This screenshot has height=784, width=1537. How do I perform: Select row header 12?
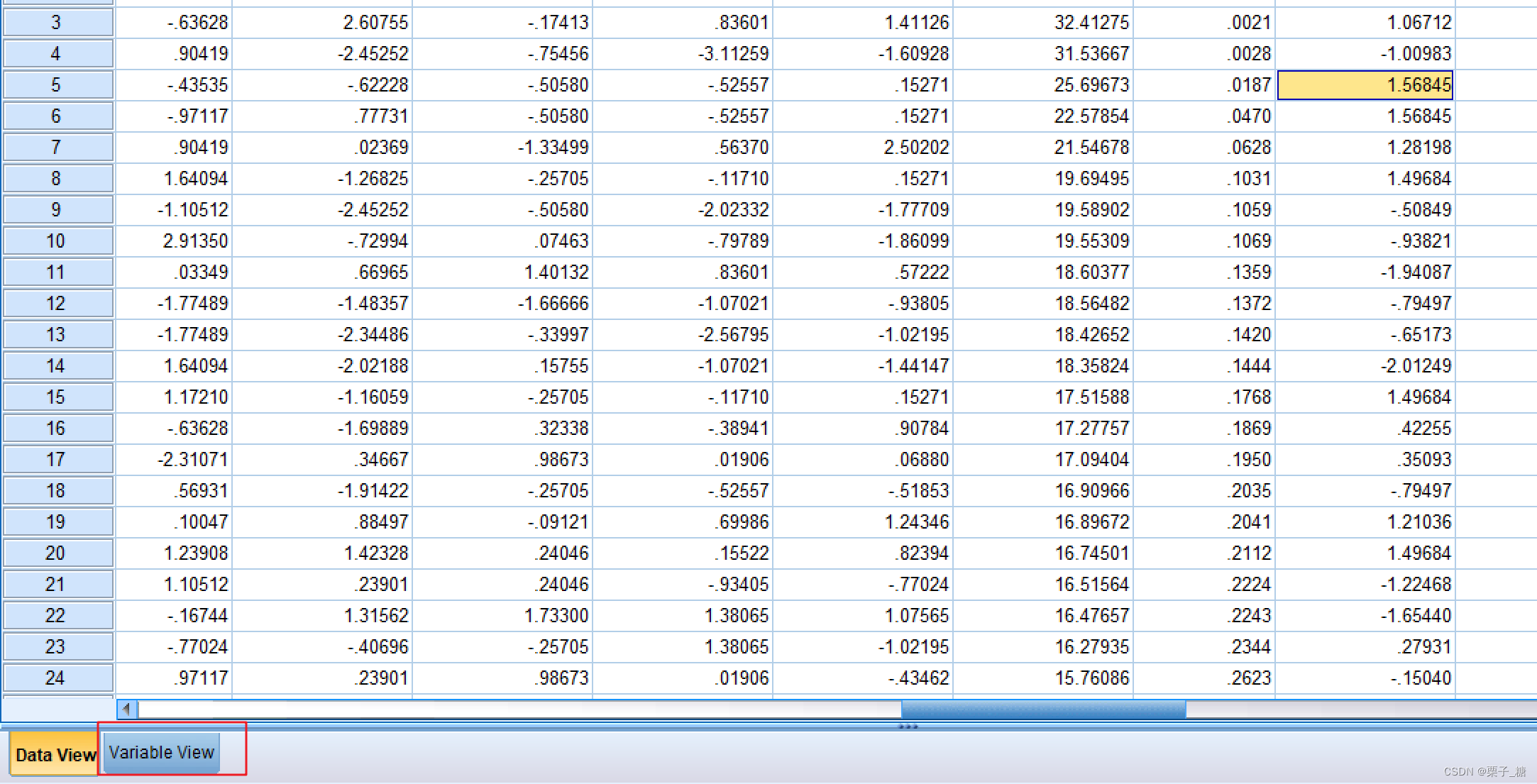pos(57,304)
